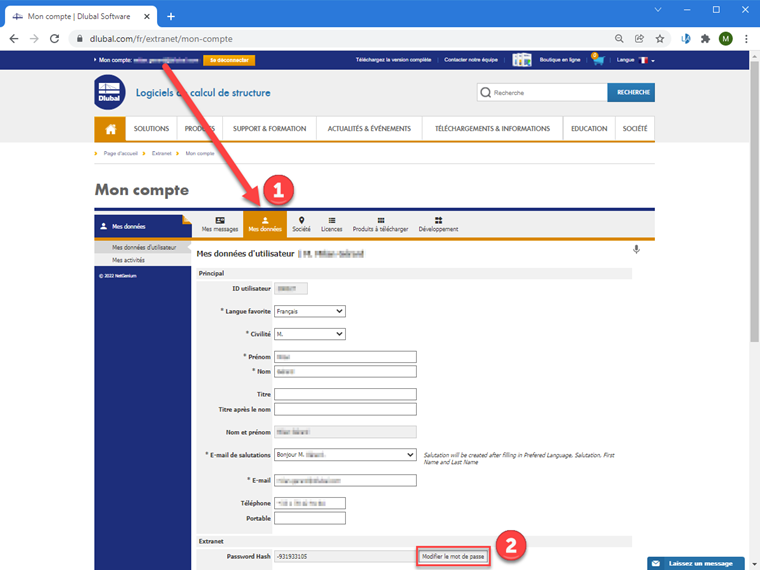The width and height of the screenshot is (760, 570).
Task: Switch to Mes messages tab
Action: (220, 224)
